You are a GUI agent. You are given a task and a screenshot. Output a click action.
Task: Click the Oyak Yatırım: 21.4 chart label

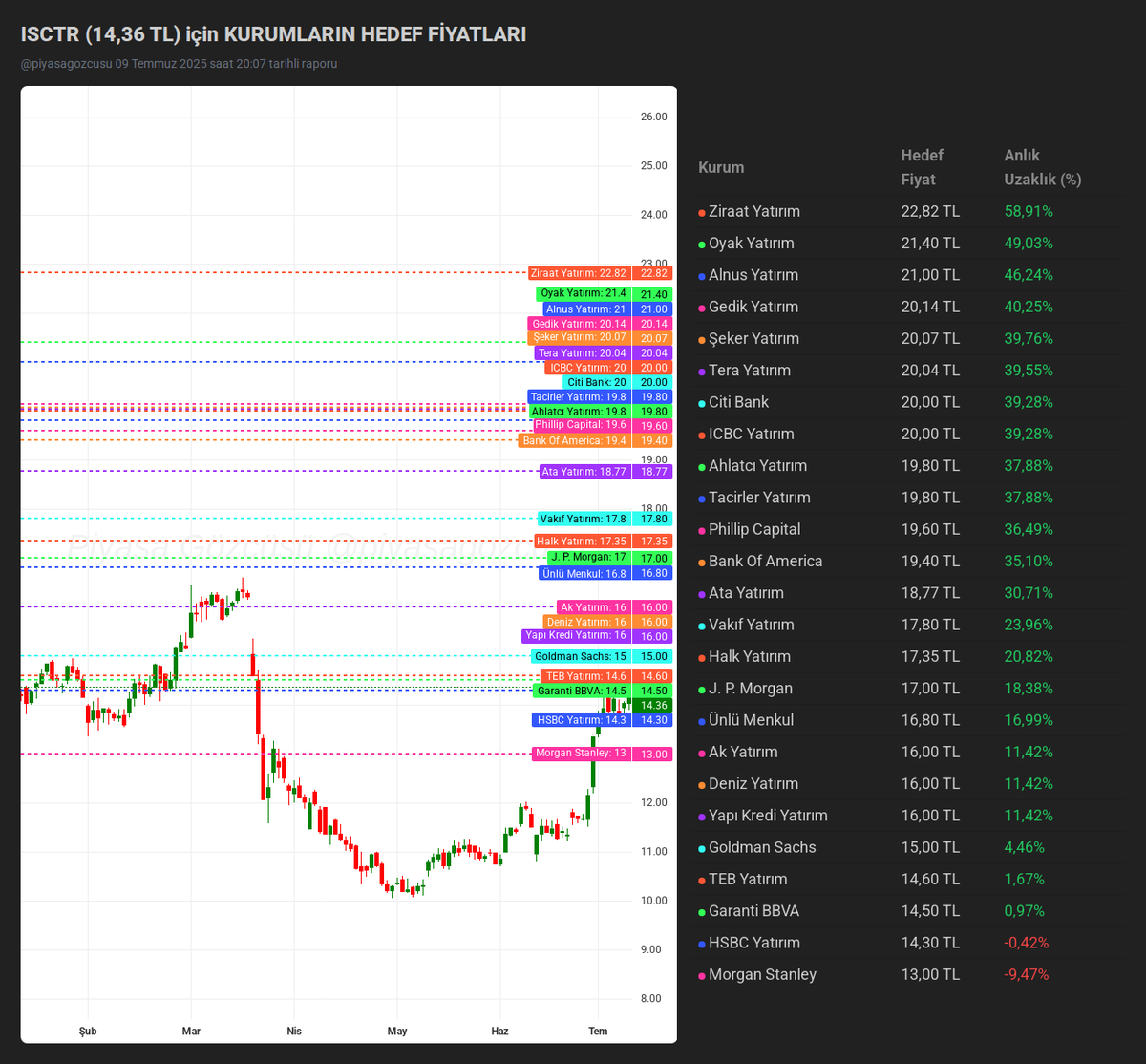click(x=583, y=294)
